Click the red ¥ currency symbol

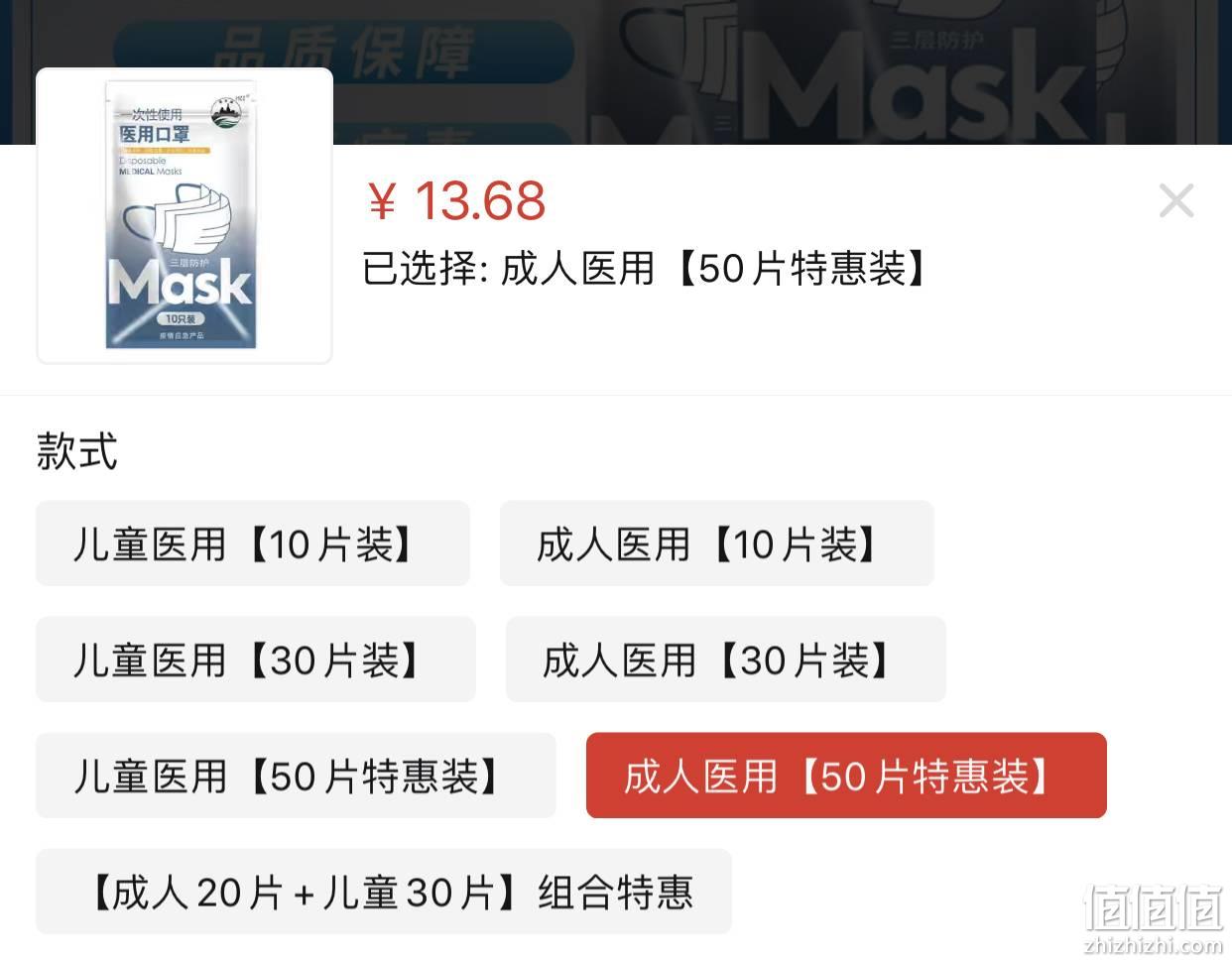[x=382, y=202]
